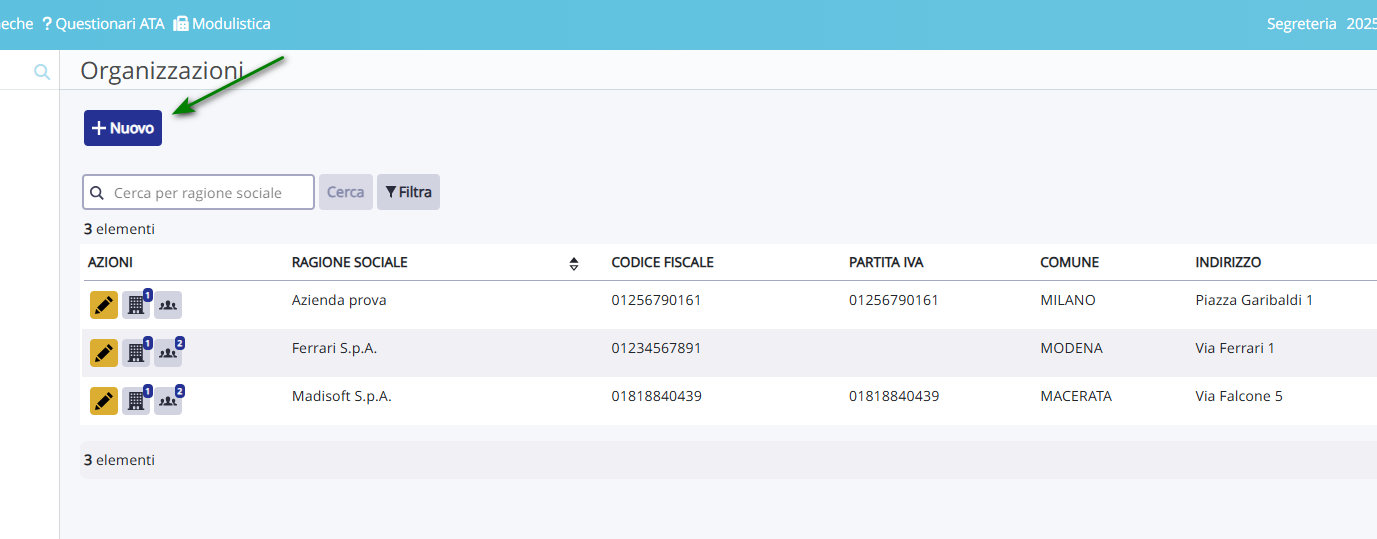Expand filter options with Filtra button

(x=408, y=192)
